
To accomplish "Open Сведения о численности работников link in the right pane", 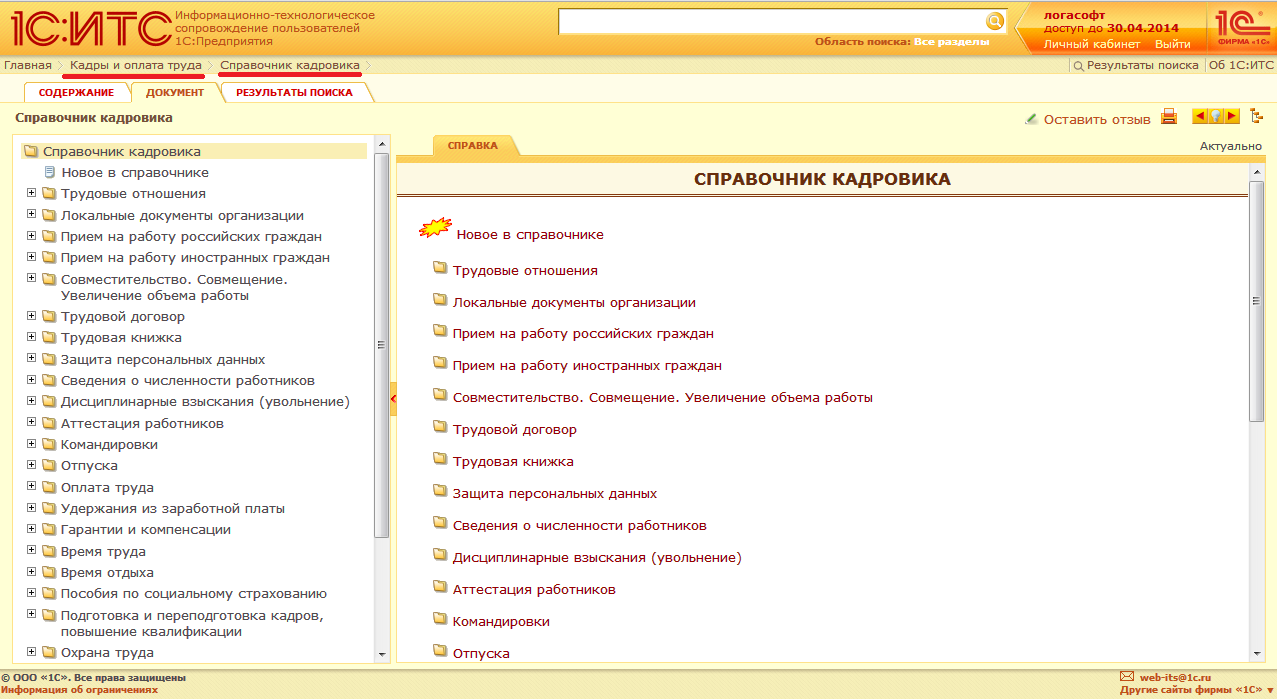I will [580, 525].
